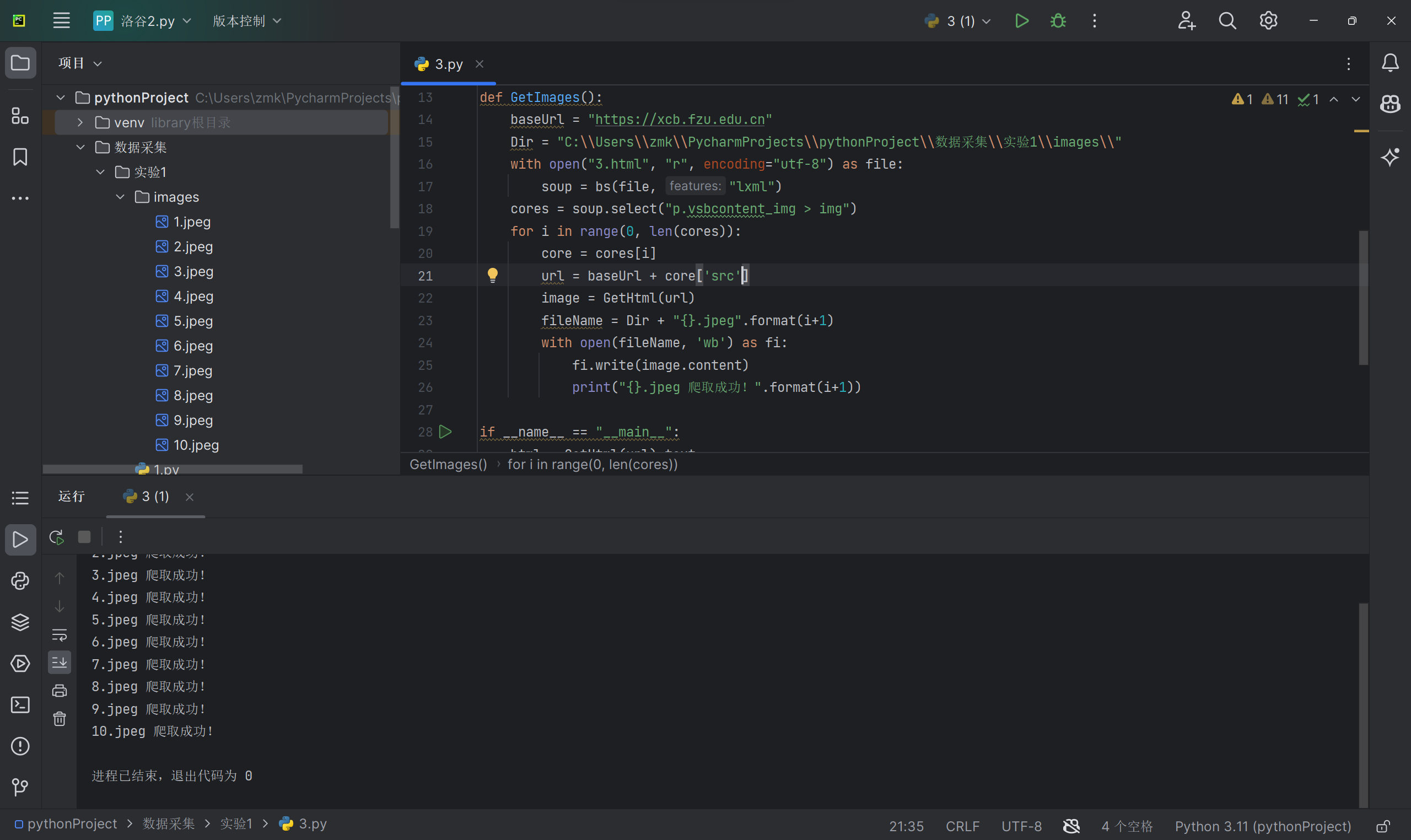This screenshot has width=1411, height=840.
Task: Clear the run console with the trash icon
Action: point(60,719)
